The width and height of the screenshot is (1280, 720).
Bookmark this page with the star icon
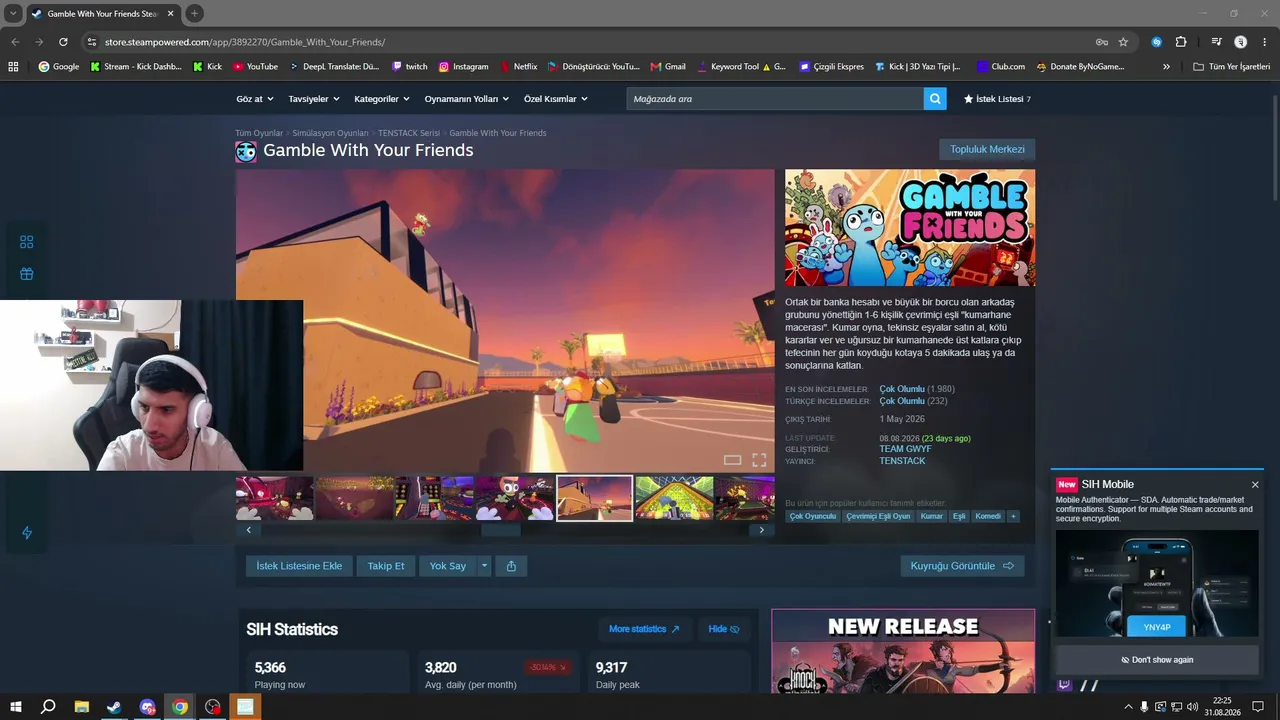coord(1123,42)
